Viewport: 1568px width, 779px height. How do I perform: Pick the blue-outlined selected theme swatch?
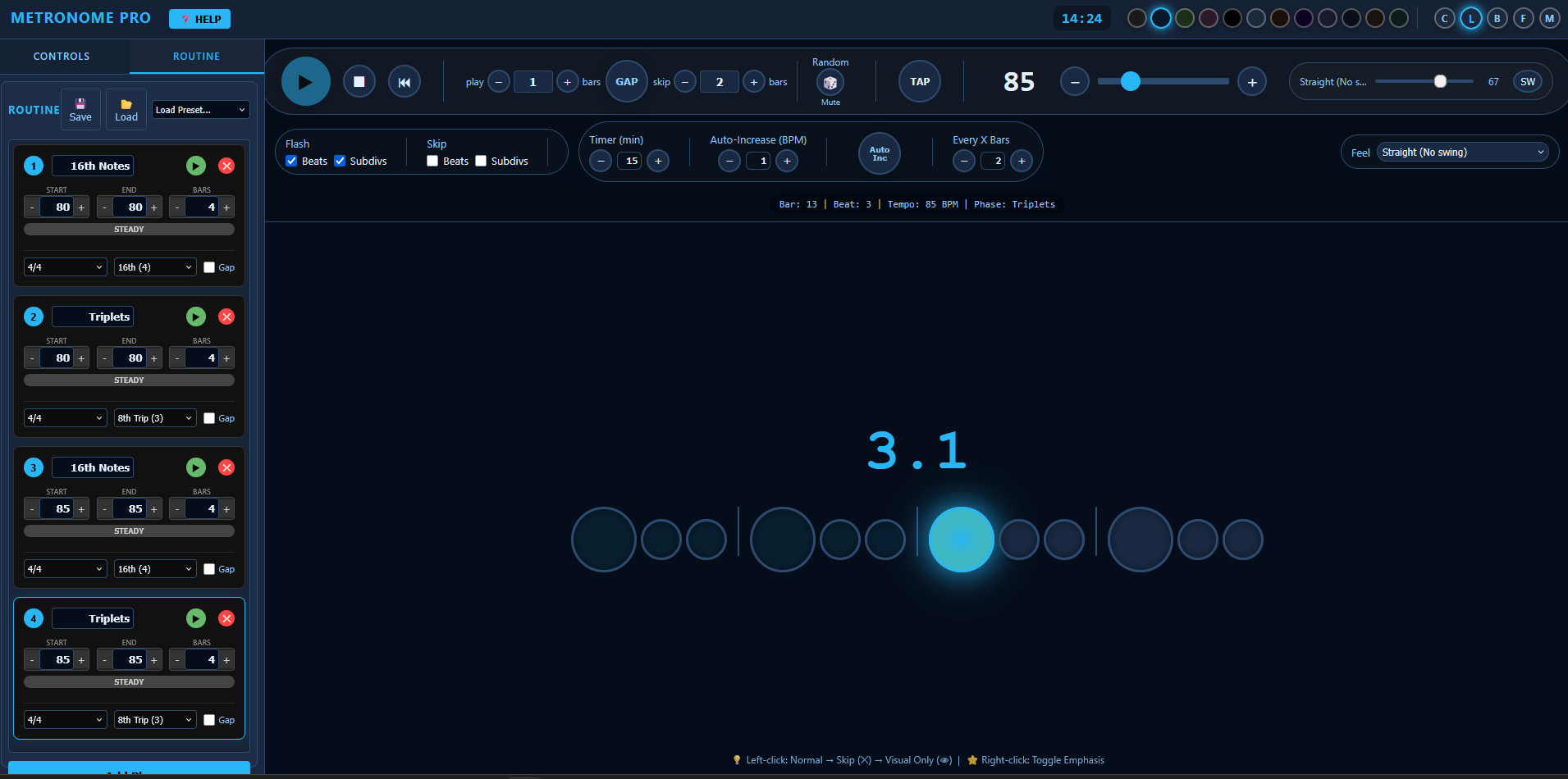coord(1160,18)
